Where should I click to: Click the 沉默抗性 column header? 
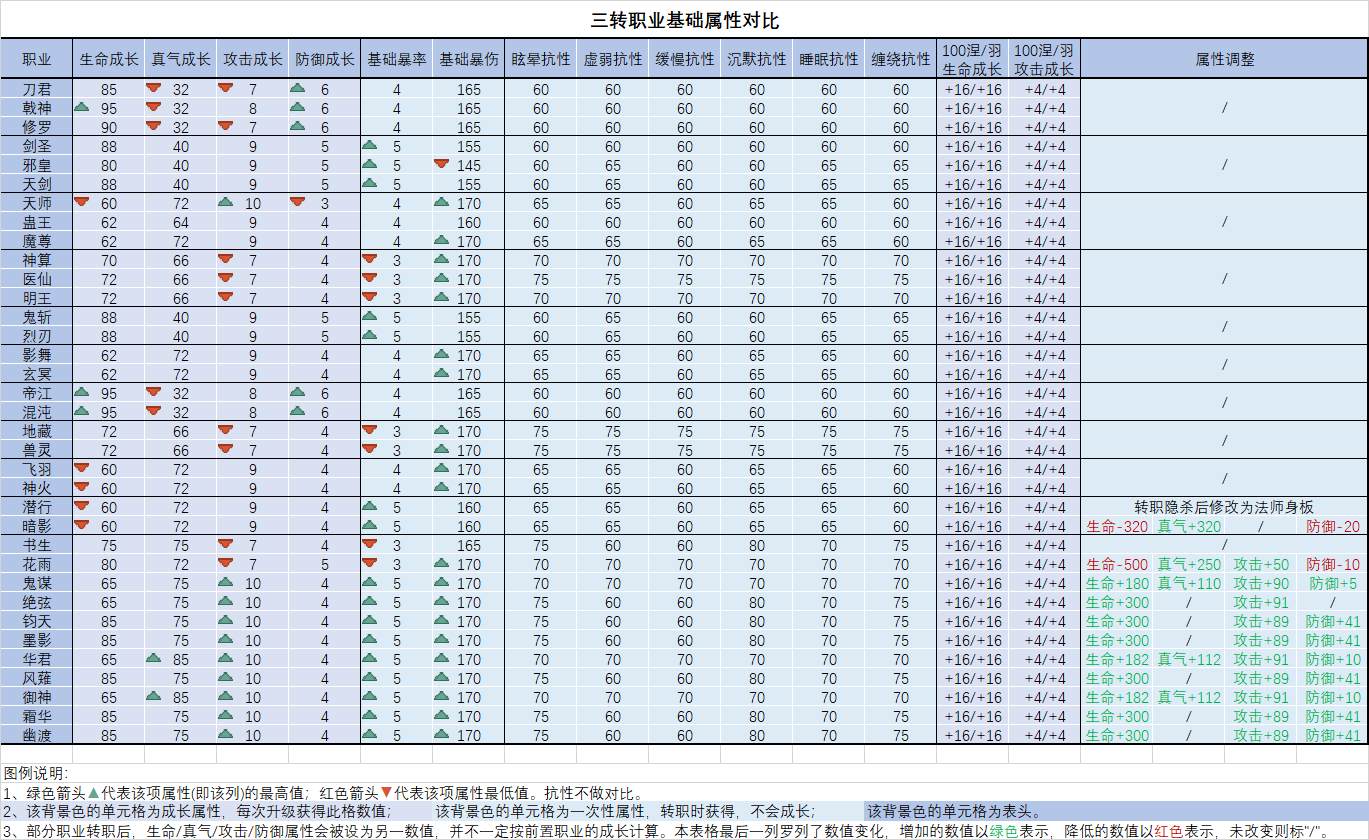[757, 59]
